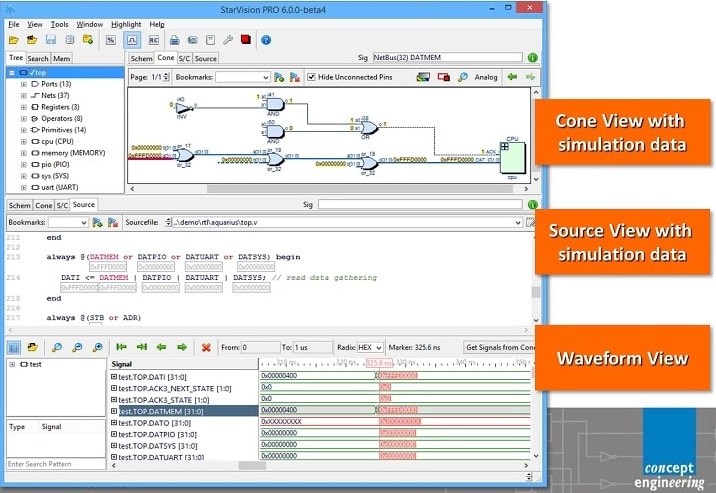
Task: Click the empty Sig field in Source view
Action: click(420, 205)
